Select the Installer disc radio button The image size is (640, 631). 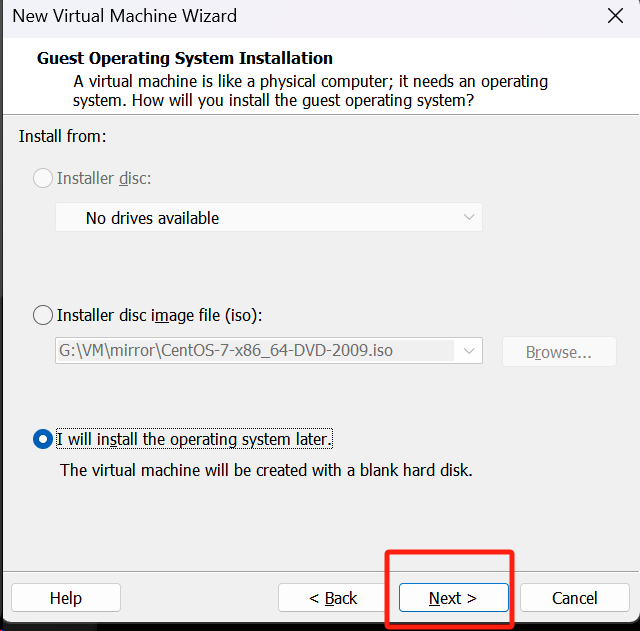click(43, 178)
